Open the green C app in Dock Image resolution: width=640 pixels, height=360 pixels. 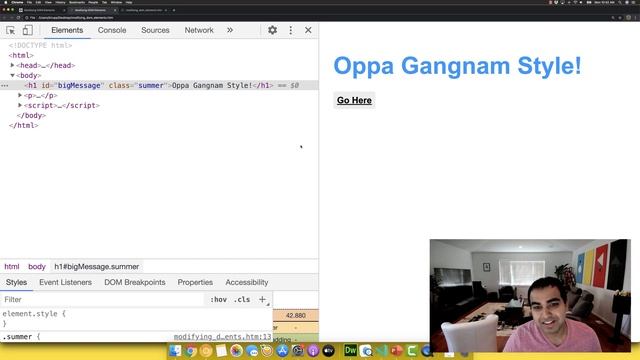point(412,351)
